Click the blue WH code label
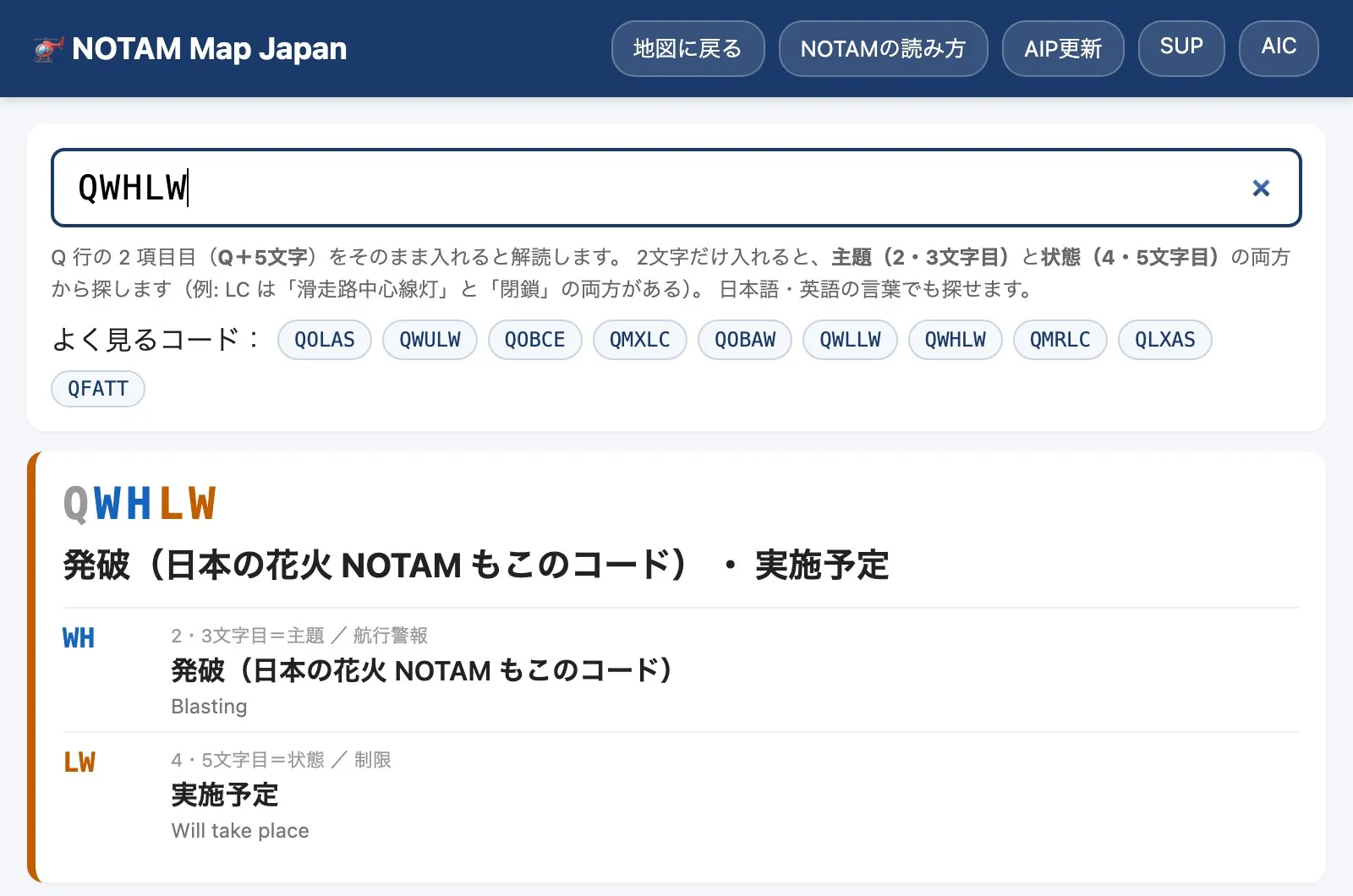Viewport: 1353px width, 896px height. click(x=79, y=638)
